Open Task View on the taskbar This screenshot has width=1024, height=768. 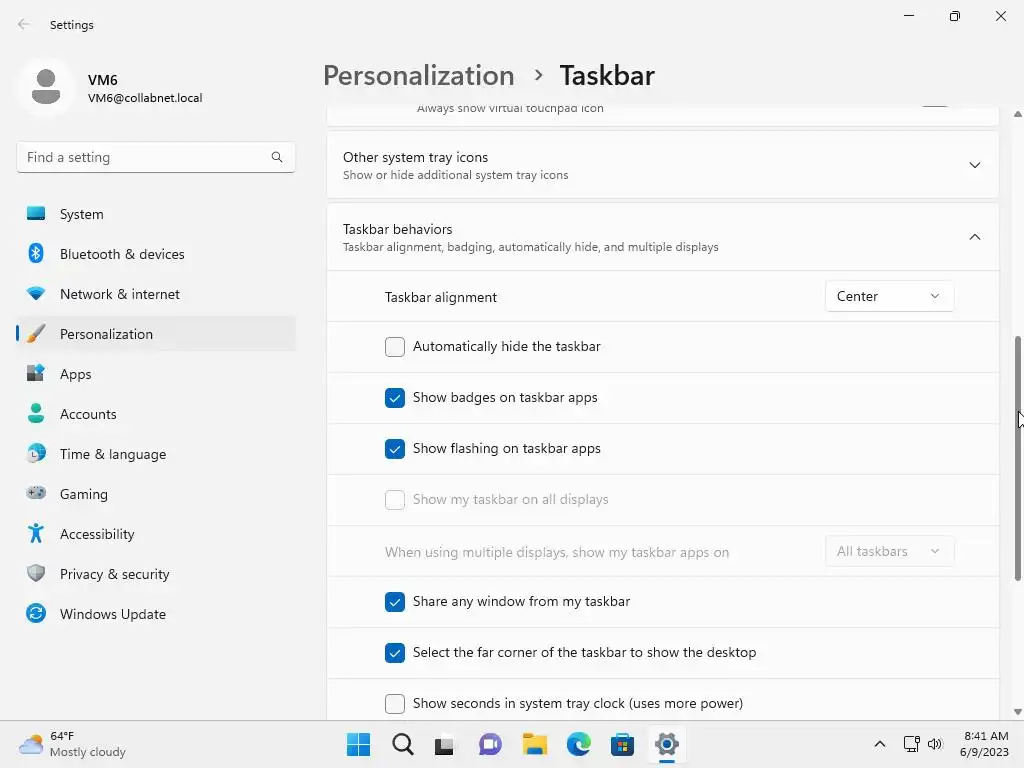point(445,744)
